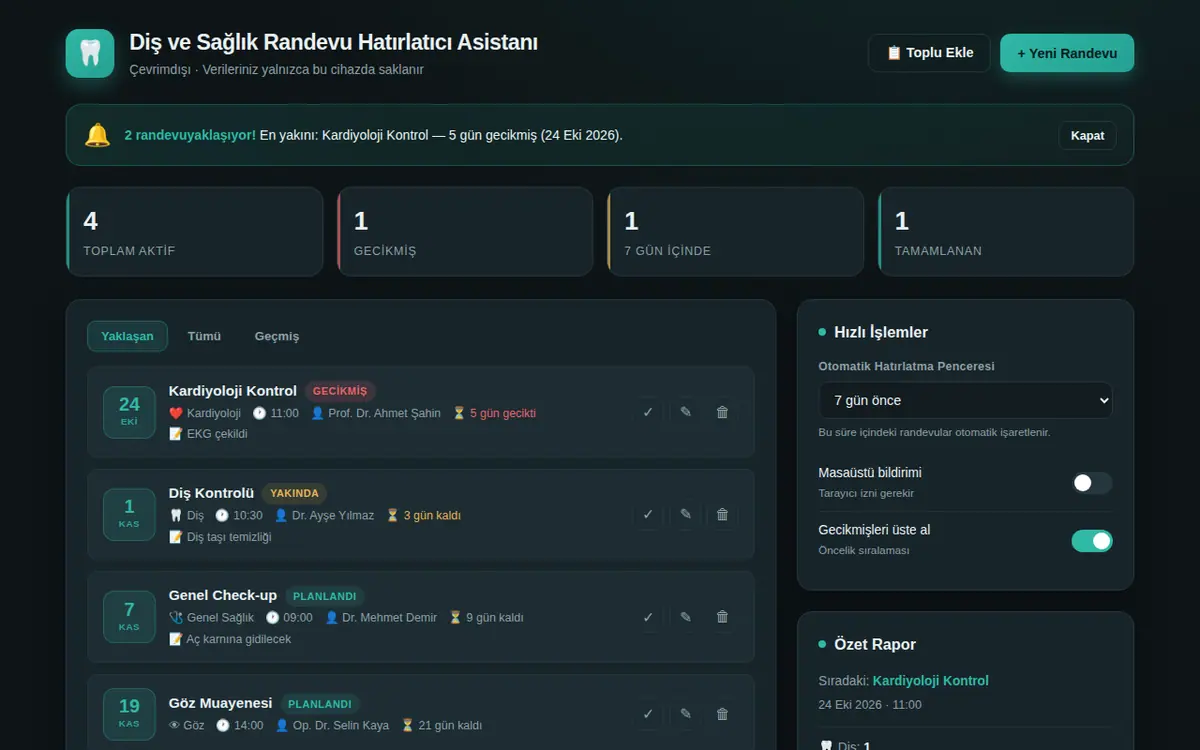Click the note 'Aç karnına gidilecek'
1200x750 pixels.
239,639
